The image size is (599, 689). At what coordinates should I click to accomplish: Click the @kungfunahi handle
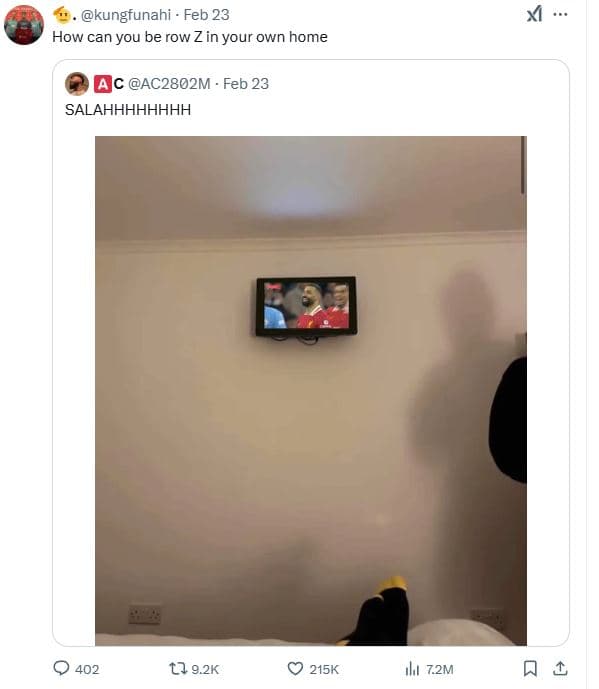(126, 15)
